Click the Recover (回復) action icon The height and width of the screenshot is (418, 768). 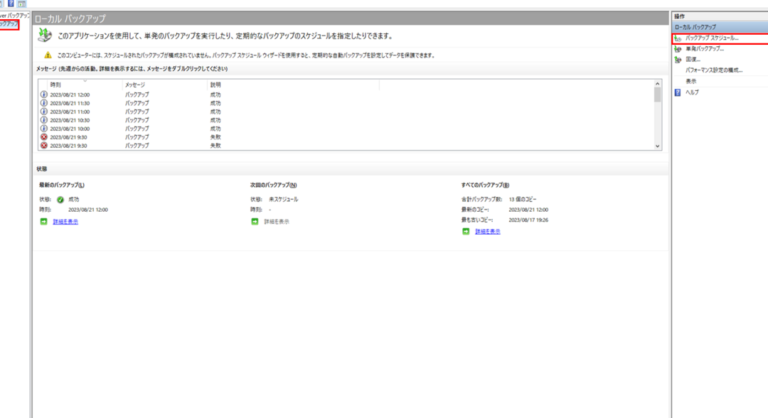[678, 59]
